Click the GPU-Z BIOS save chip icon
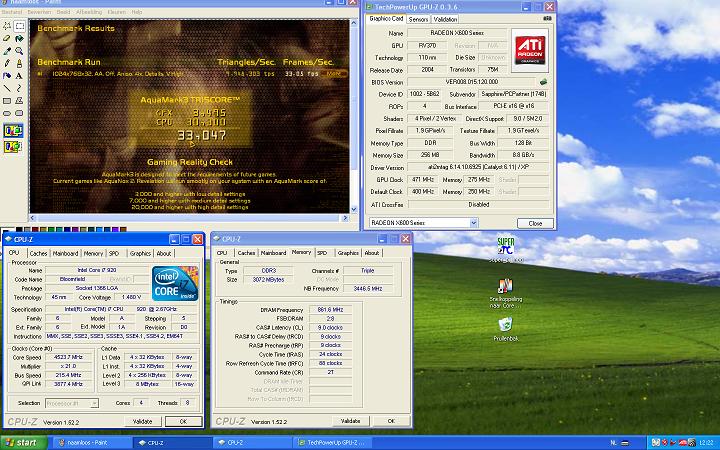The width and height of the screenshot is (720, 450). click(544, 82)
